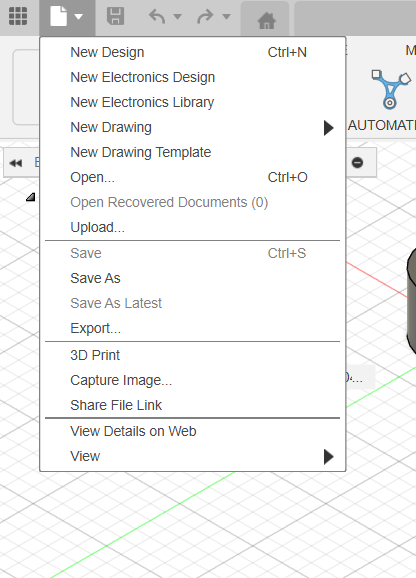Click the browser minus circle icon
The height and width of the screenshot is (578, 416).
click(357, 163)
